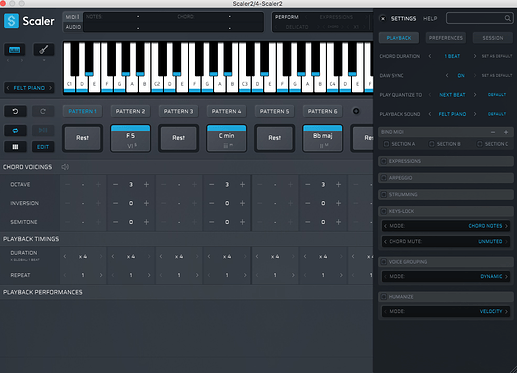Increase semitone for Bb maj chord
The width and height of the screenshot is (517, 373).
click(338, 222)
